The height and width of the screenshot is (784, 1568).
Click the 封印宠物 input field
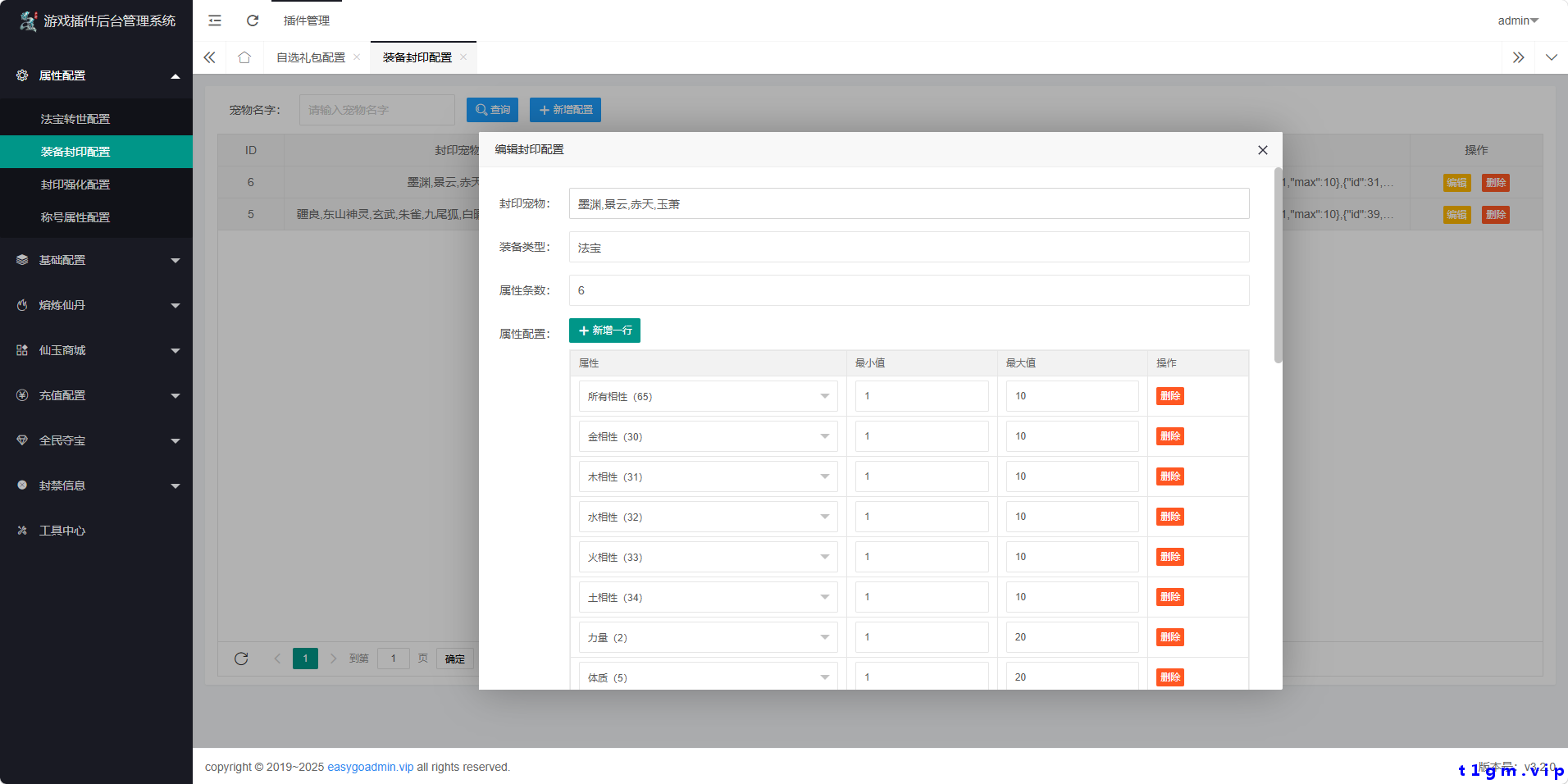pos(909,203)
